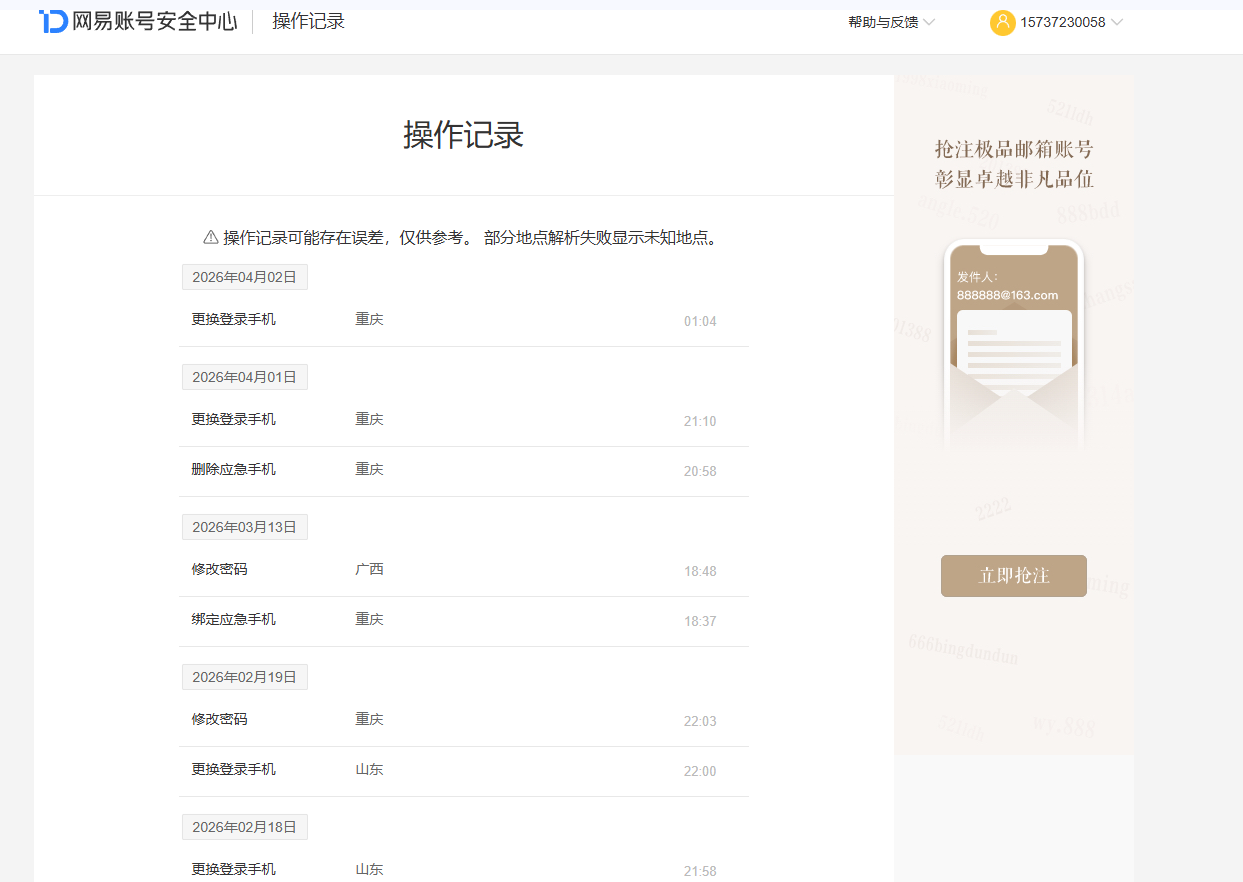Click the phone mailbox ad image

[x=1013, y=345]
